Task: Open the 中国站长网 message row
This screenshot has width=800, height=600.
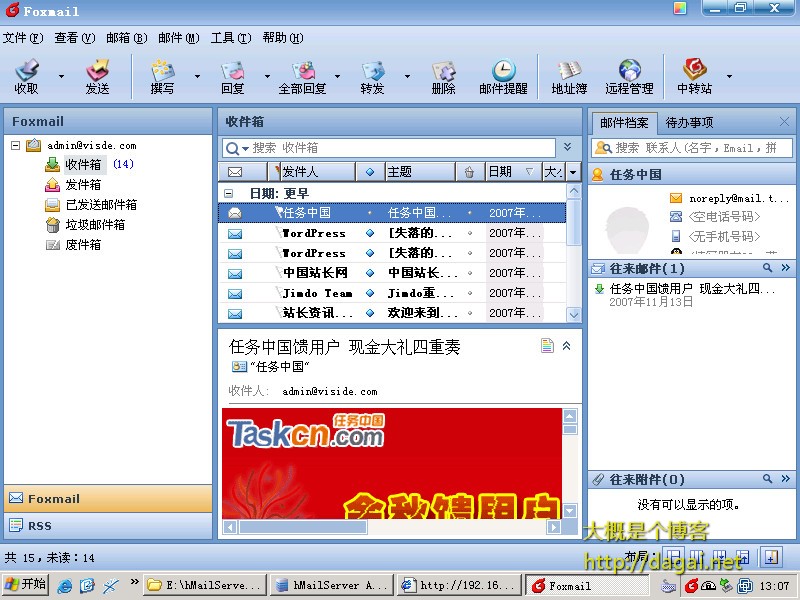Action: (x=392, y=273)
